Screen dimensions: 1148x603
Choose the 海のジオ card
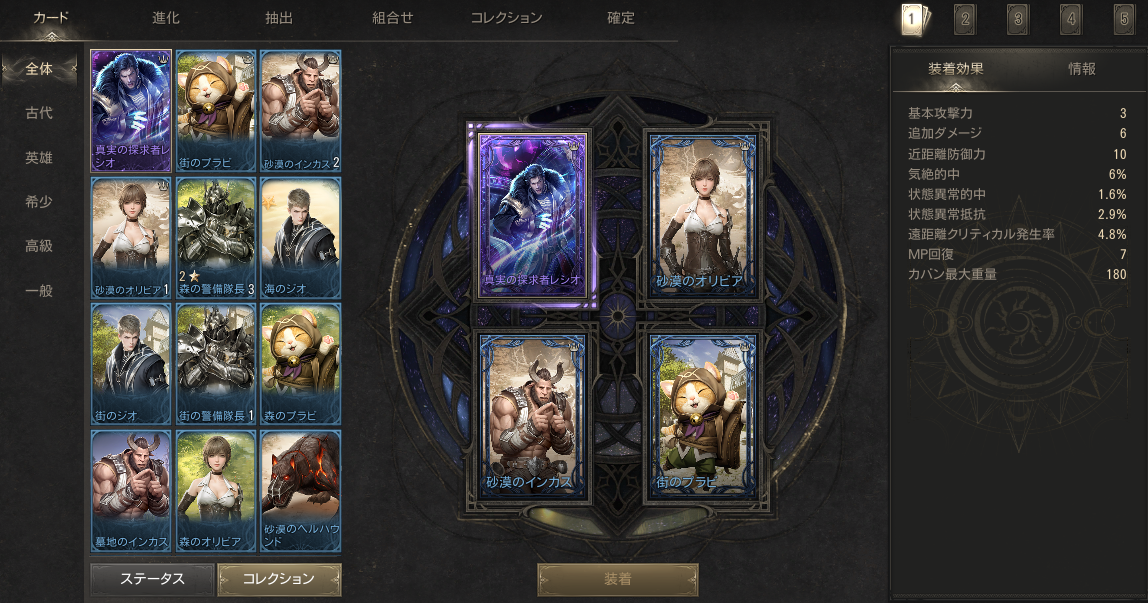300,237
